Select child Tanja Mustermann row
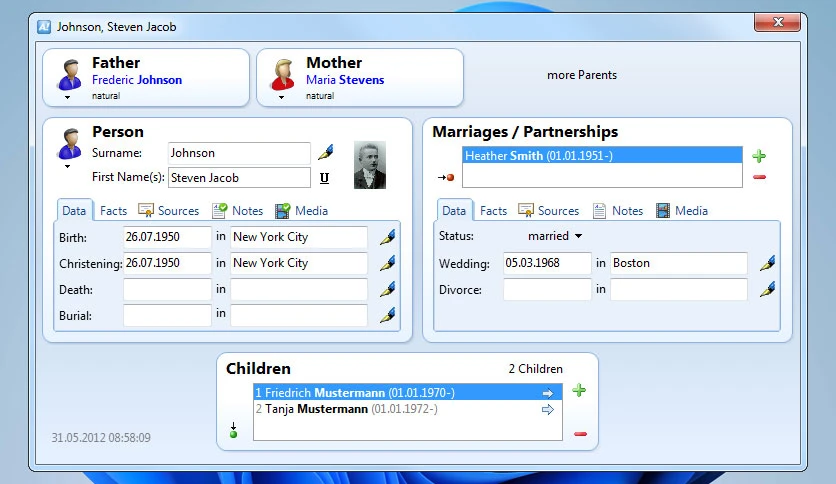This screenshot has width=836, height=484. coord(408,409)
